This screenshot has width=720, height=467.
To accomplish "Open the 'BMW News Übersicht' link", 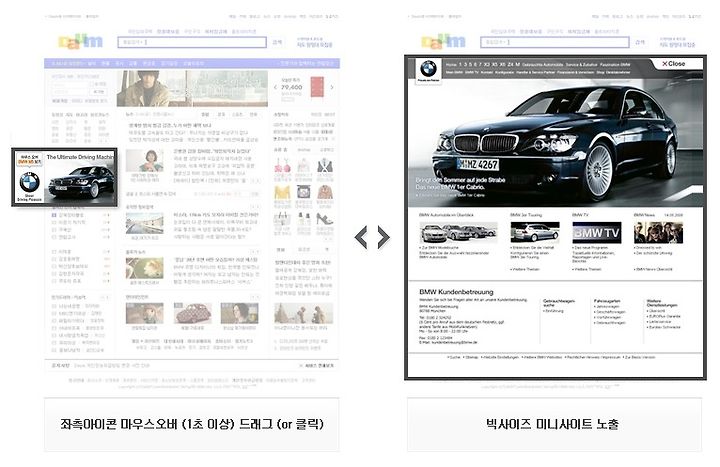I will pos(653,269).
